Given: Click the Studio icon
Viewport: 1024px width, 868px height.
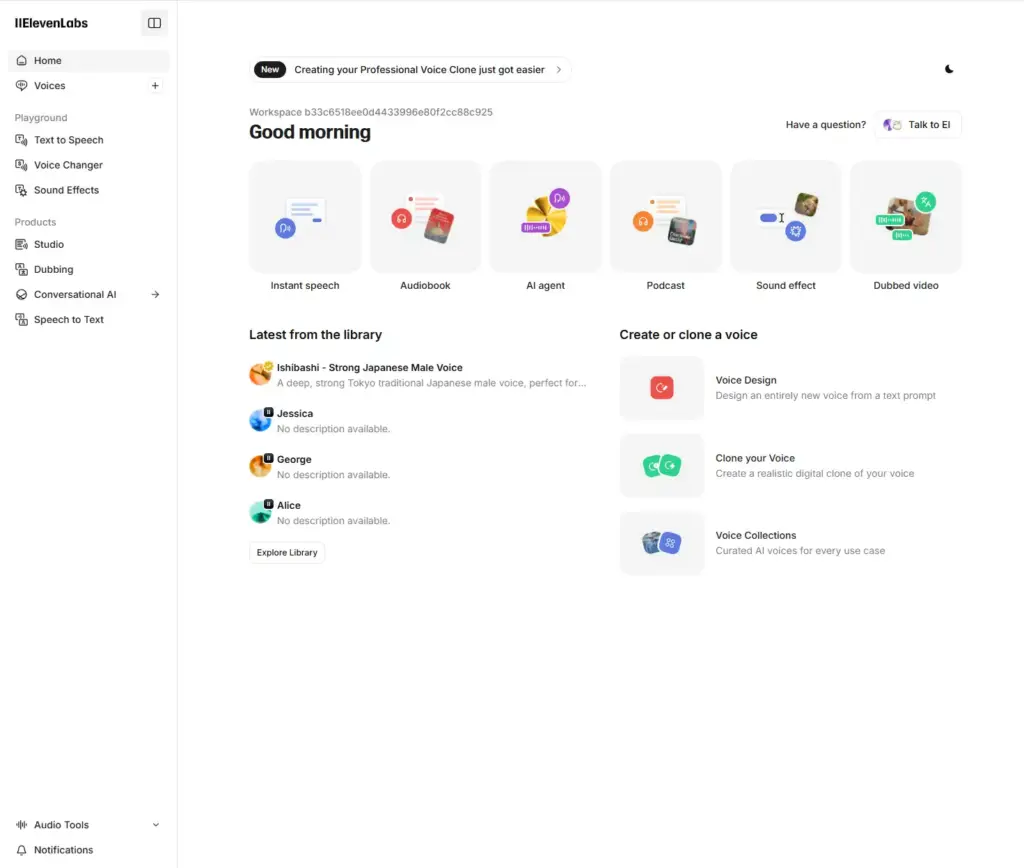Looking at the screenshot, I should (x=22, y=244).
